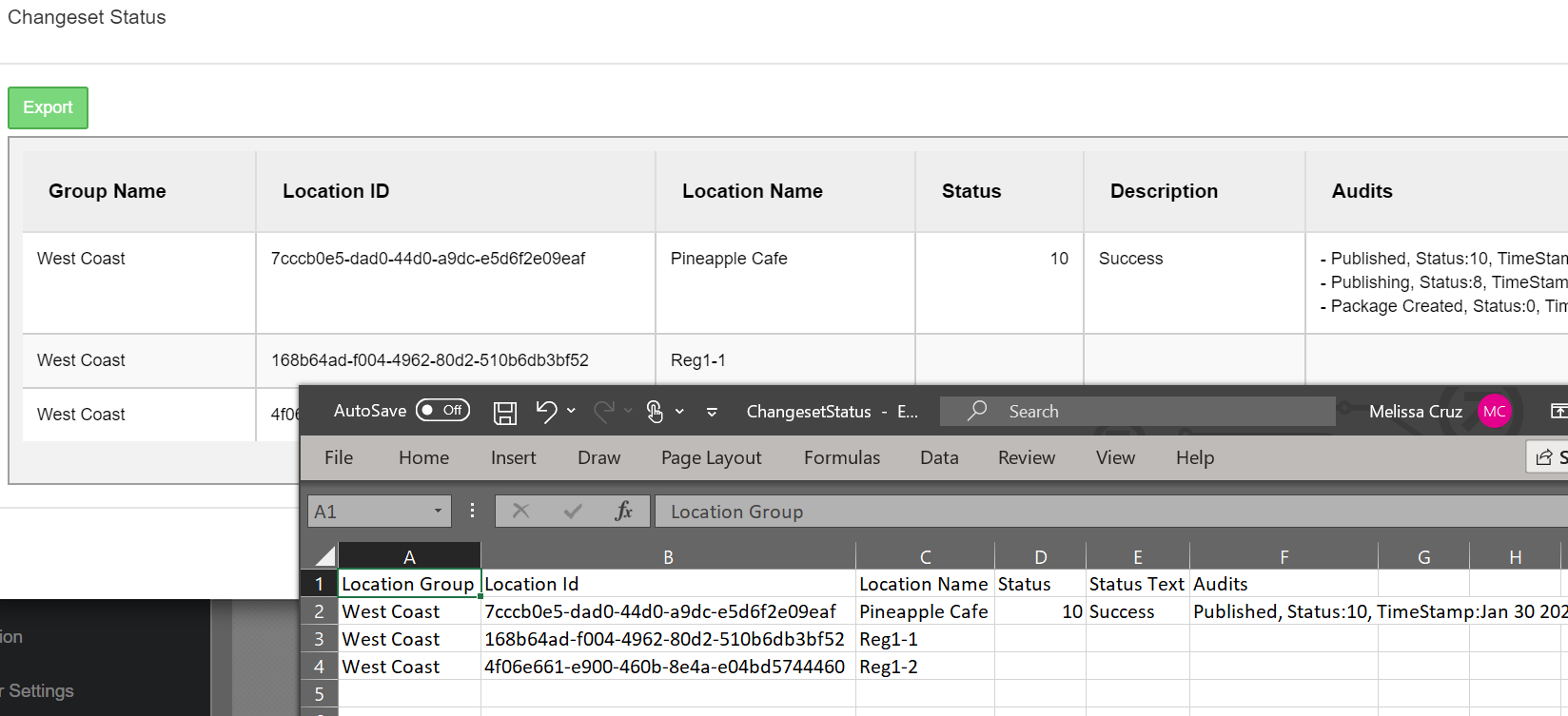Click the Insert Function fx icon
The height and width of the screenshot is (716, 1568).
coord(623,512)
